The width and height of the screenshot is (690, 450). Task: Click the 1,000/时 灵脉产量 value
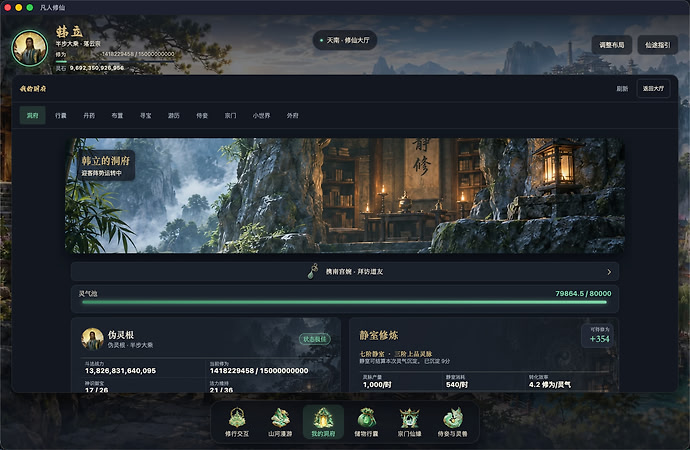377,385
